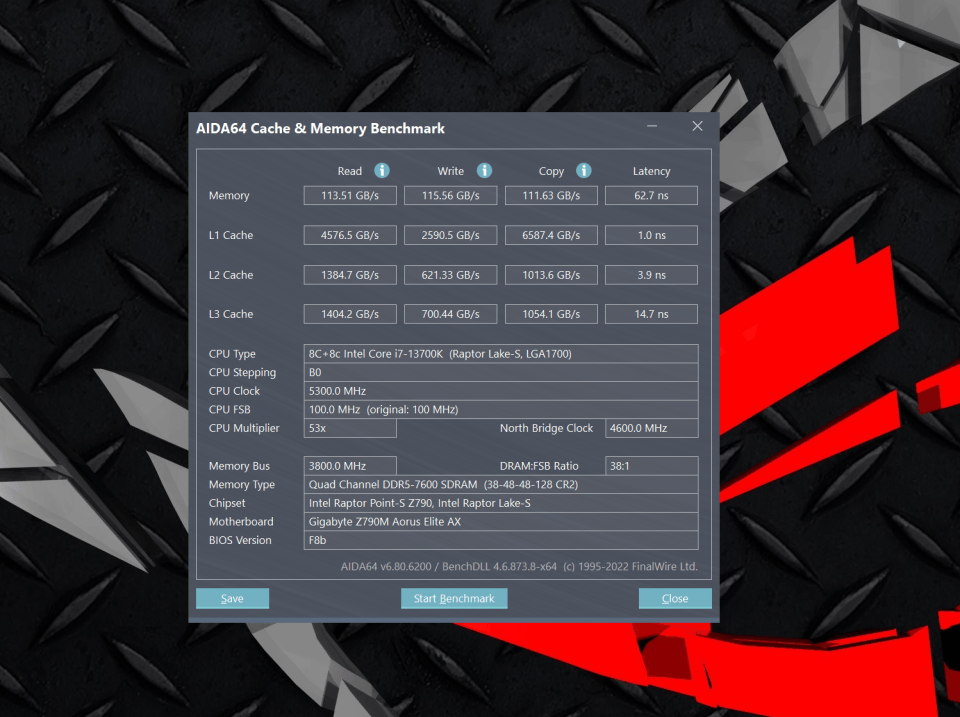
Task: Click the L1 Cache Write value 2590.5 GB/s
Action: tap(451, 235)
